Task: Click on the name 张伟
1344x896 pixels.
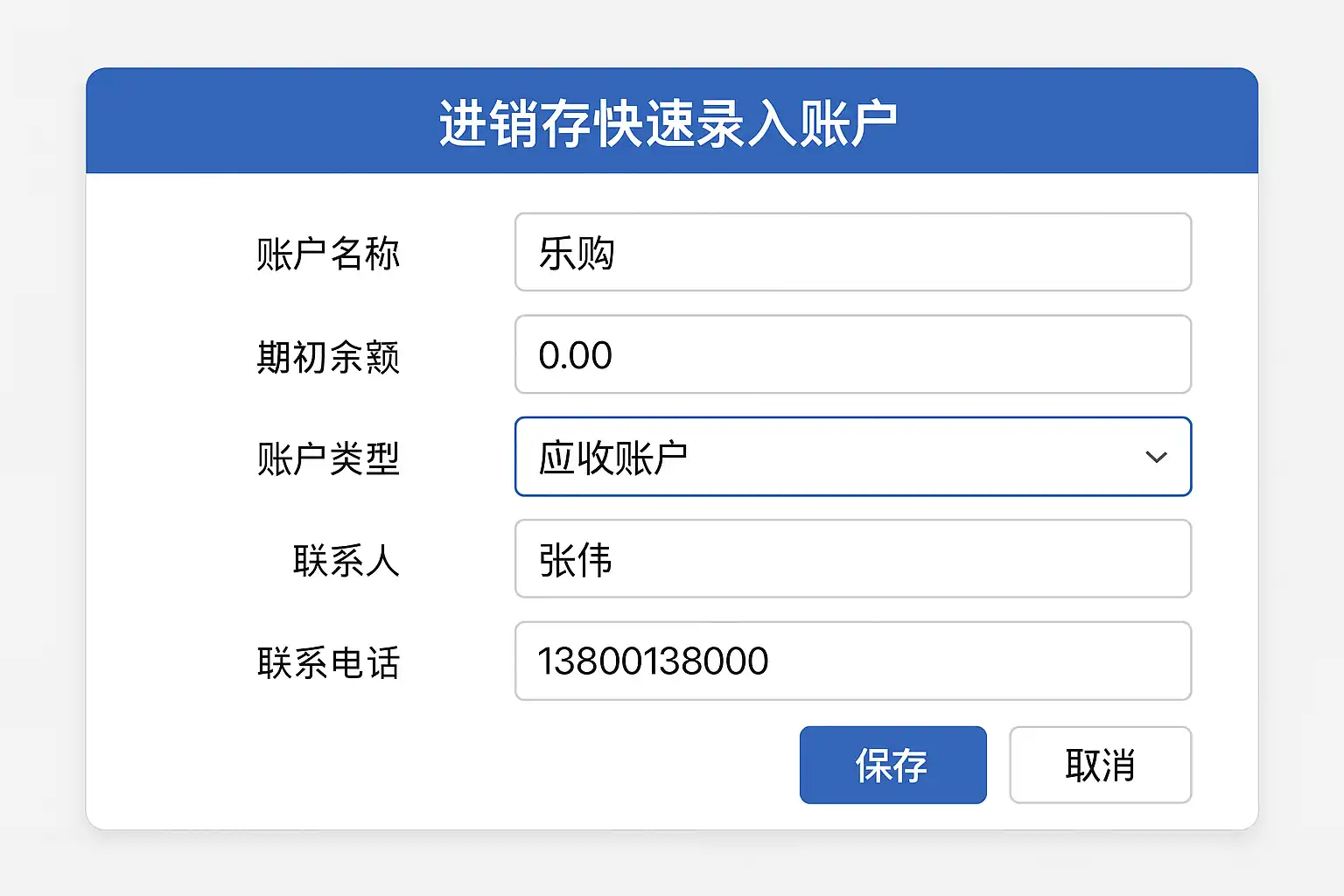Action: [x=575, y=560]
